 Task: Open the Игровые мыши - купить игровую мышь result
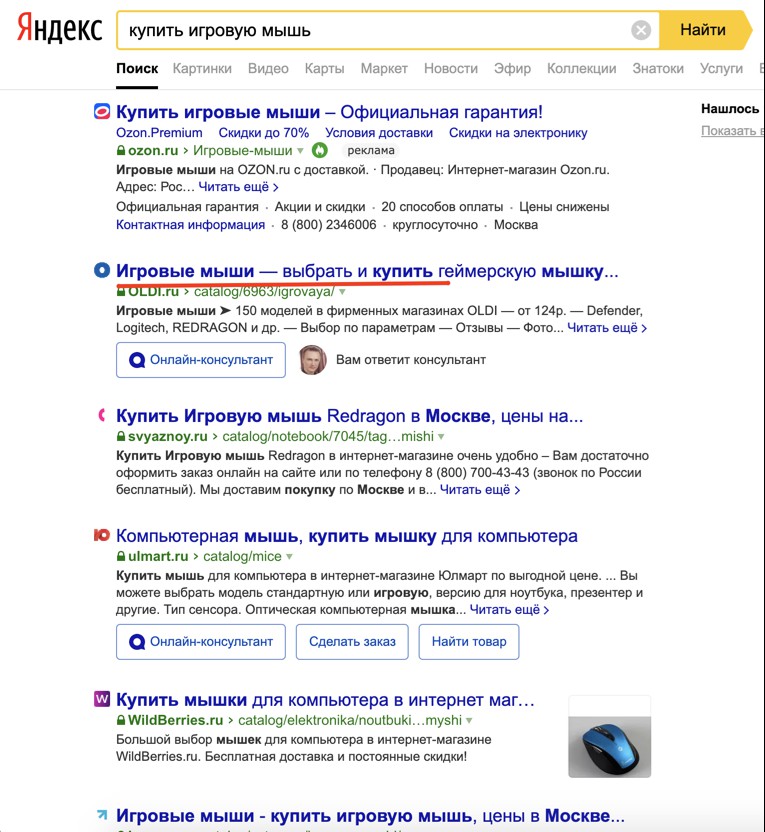coord(370,814)
